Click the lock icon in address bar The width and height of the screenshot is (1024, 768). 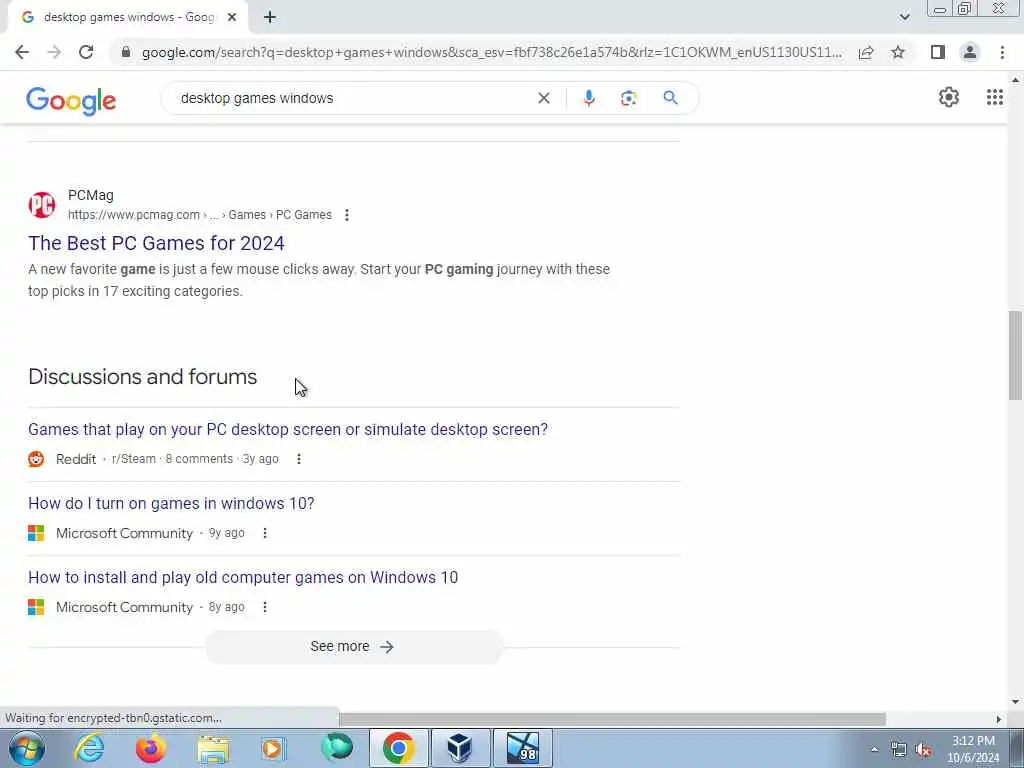pyautogui.click(x=126, y=52)
